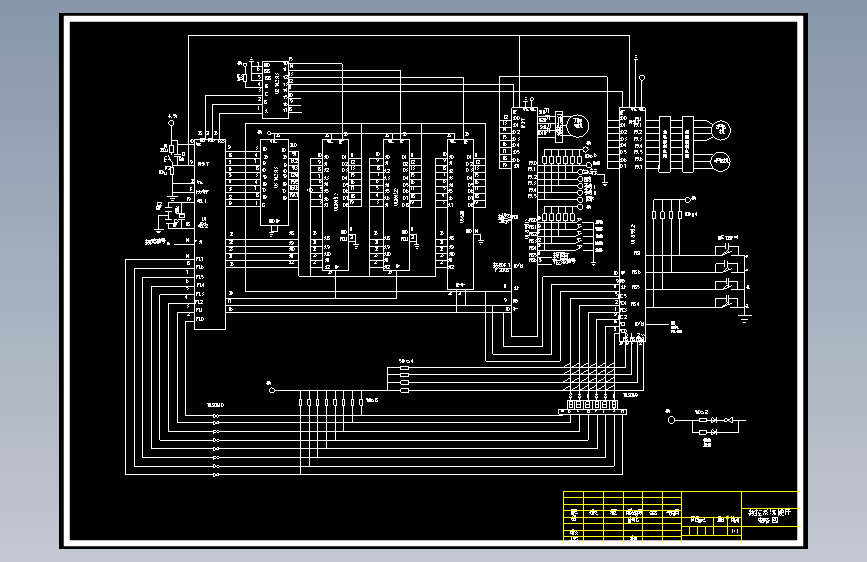Image resolution: width=867 pixels, height=562 pixels.
Task: Select the bottom switch contact in right column
Action: click(x=728, y=302)
